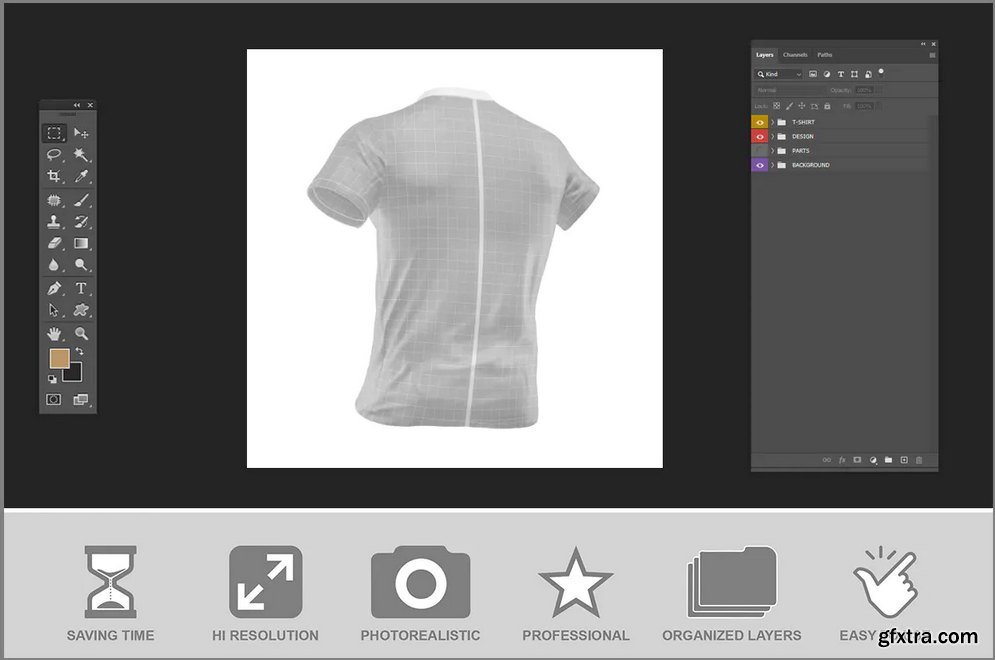Open the Kind filter dropdown
Screen dimensions: 995x660
tap(780, 74)
